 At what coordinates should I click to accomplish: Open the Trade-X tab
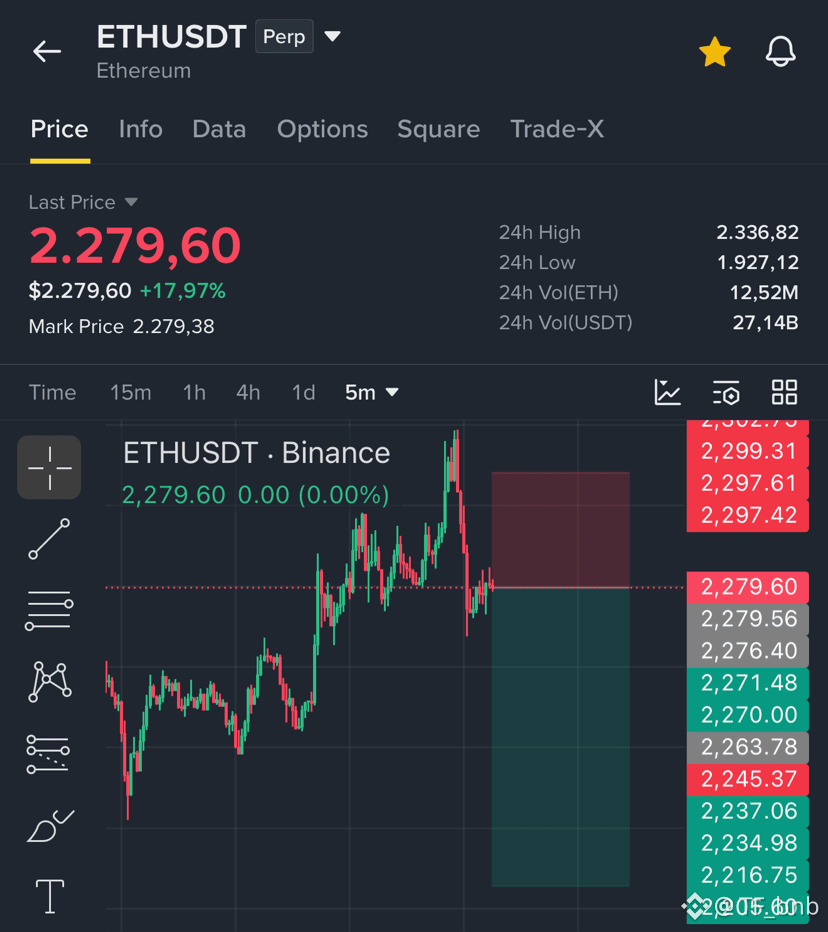(557, 129)
